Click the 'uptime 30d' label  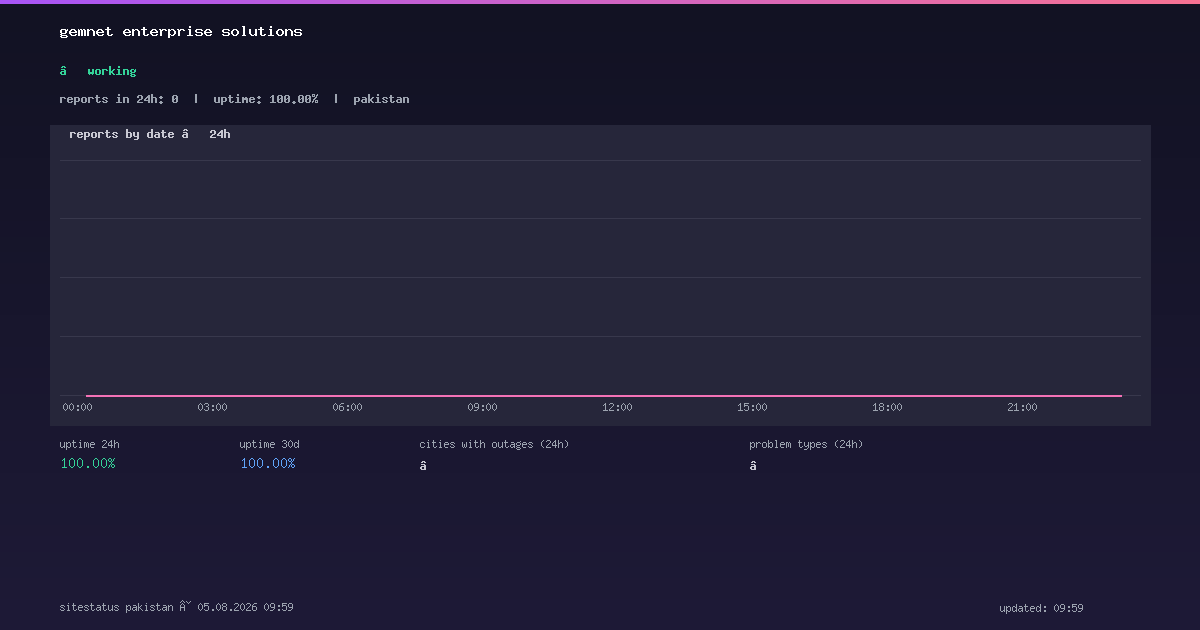269,444
